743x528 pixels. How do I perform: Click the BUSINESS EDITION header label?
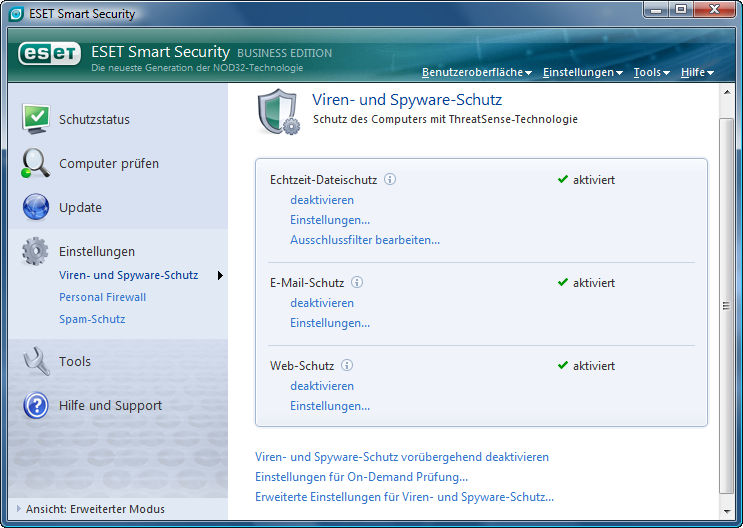pos(284,53)
